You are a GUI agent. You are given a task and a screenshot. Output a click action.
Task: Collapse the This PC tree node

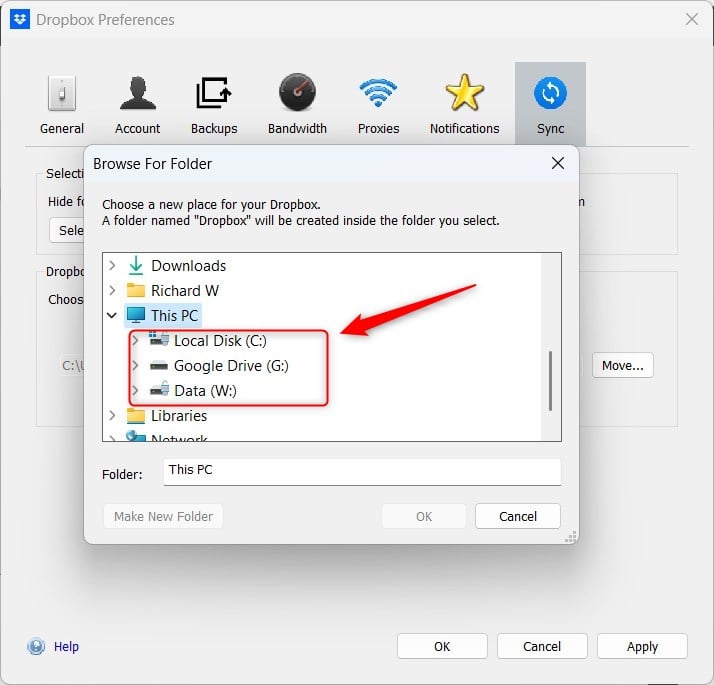coord(112,315)
